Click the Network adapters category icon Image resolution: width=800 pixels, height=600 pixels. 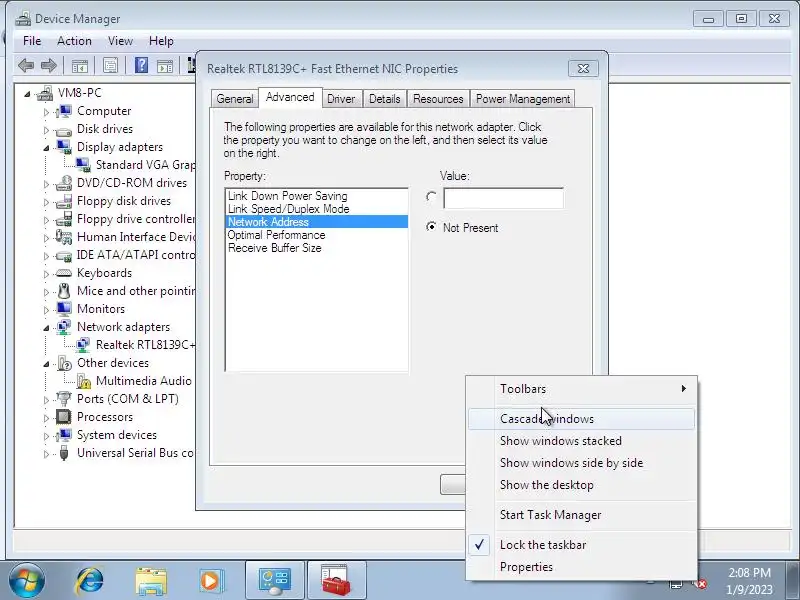pyautogui.click(x=64, y=327)
